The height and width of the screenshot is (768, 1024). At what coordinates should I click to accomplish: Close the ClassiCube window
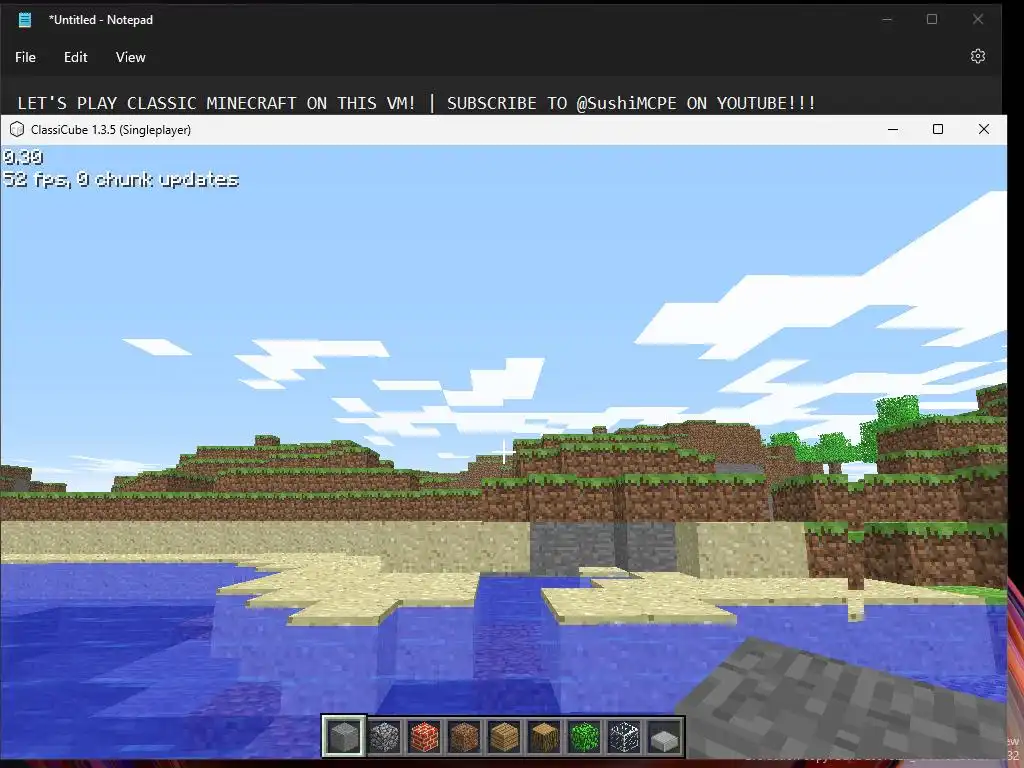pos(984,129)
